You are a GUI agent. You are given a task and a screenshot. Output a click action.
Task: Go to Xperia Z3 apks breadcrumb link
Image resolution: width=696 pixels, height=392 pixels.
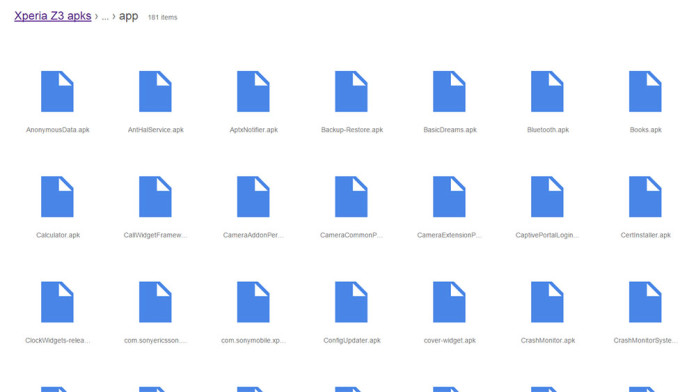pyautogui.click(x=53, y=16)
